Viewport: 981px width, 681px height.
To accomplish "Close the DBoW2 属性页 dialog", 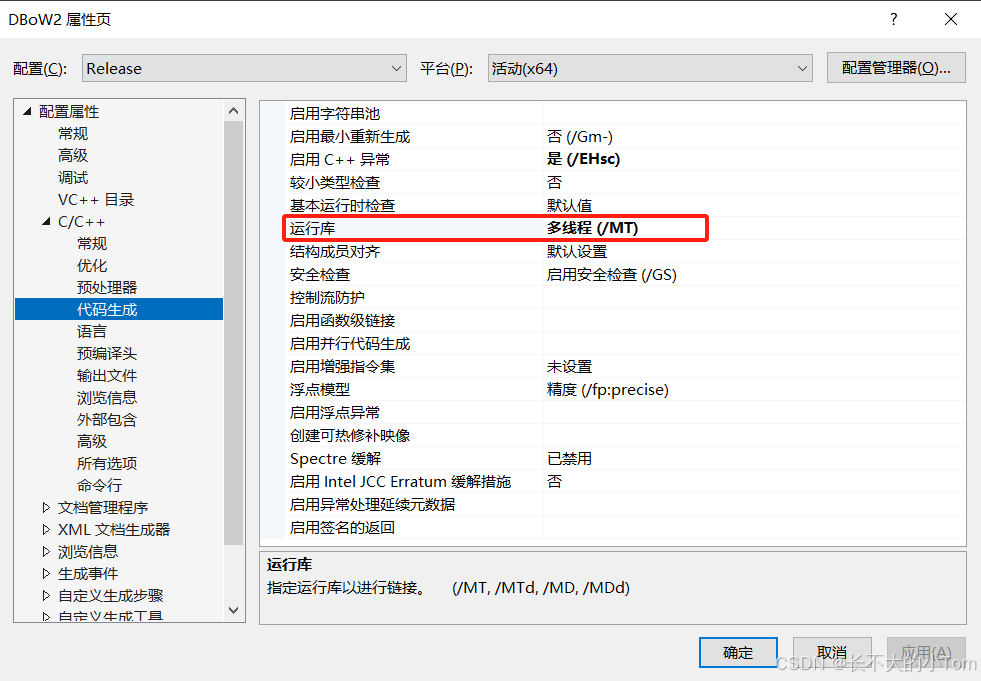I will click(951, 19).
